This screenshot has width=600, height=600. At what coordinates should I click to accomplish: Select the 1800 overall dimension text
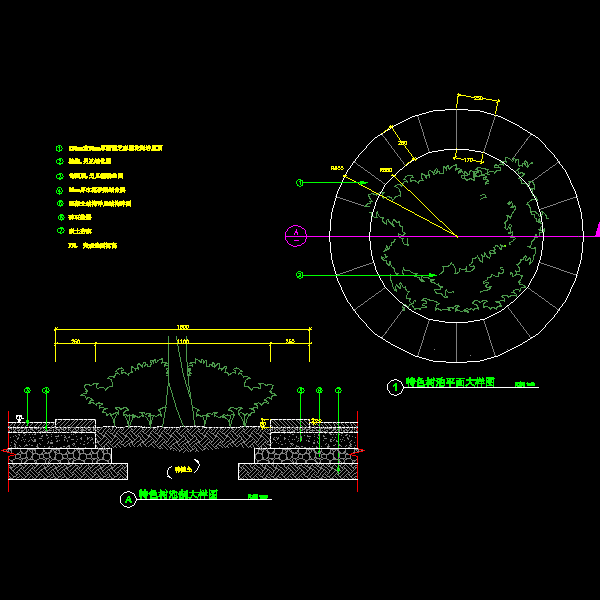point(182,327)
